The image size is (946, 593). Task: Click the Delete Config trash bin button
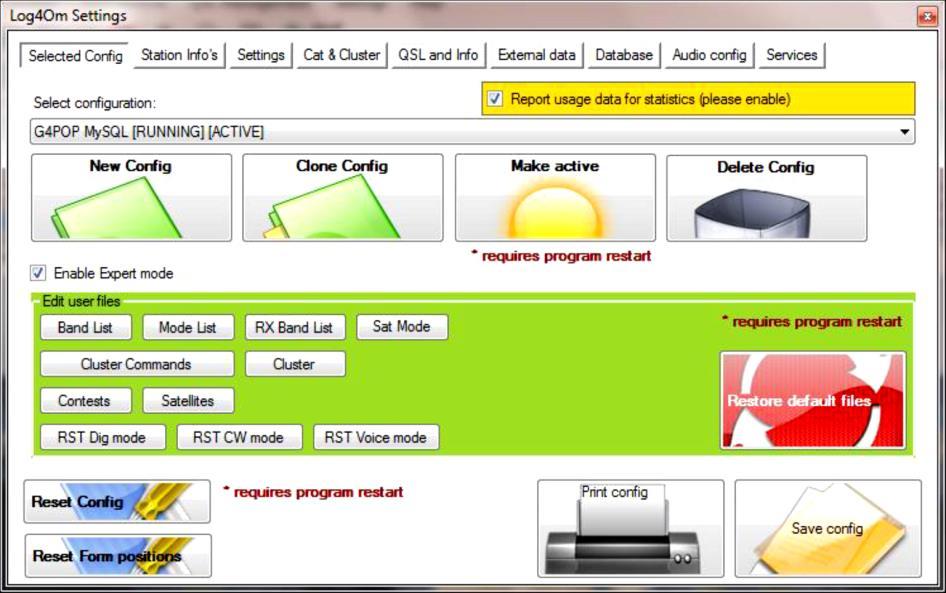pos(766,198)
